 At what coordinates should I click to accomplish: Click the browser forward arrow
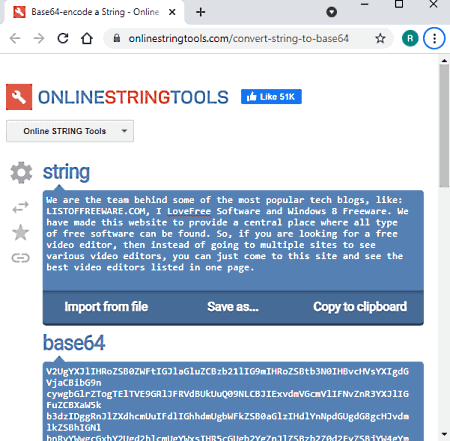pyautogui.click(x=39, y=39)
